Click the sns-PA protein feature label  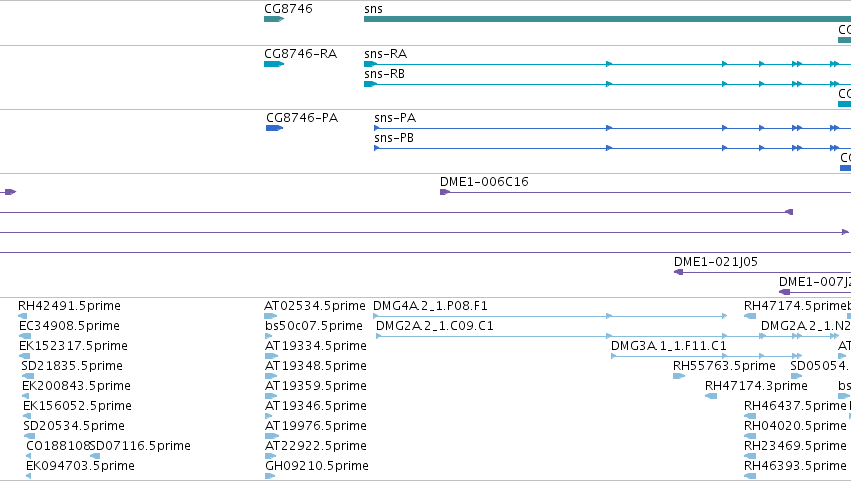click(395, 118)
